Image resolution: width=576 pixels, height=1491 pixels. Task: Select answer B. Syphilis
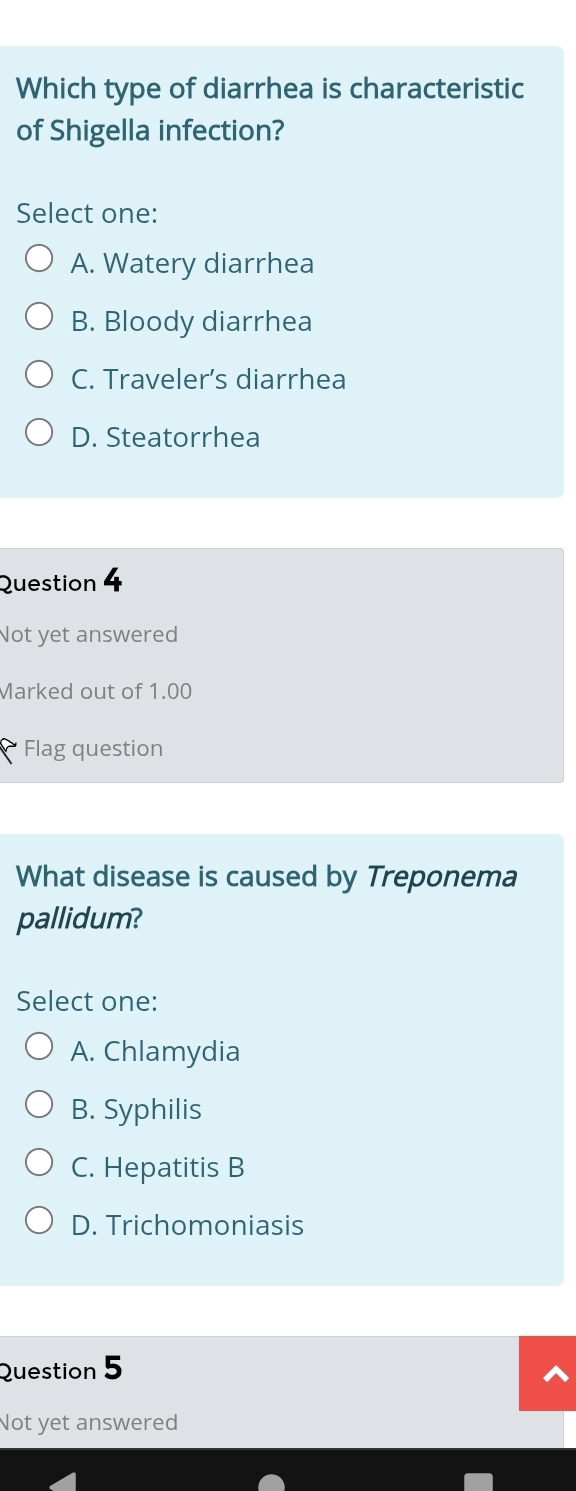tap(38, 1104)
